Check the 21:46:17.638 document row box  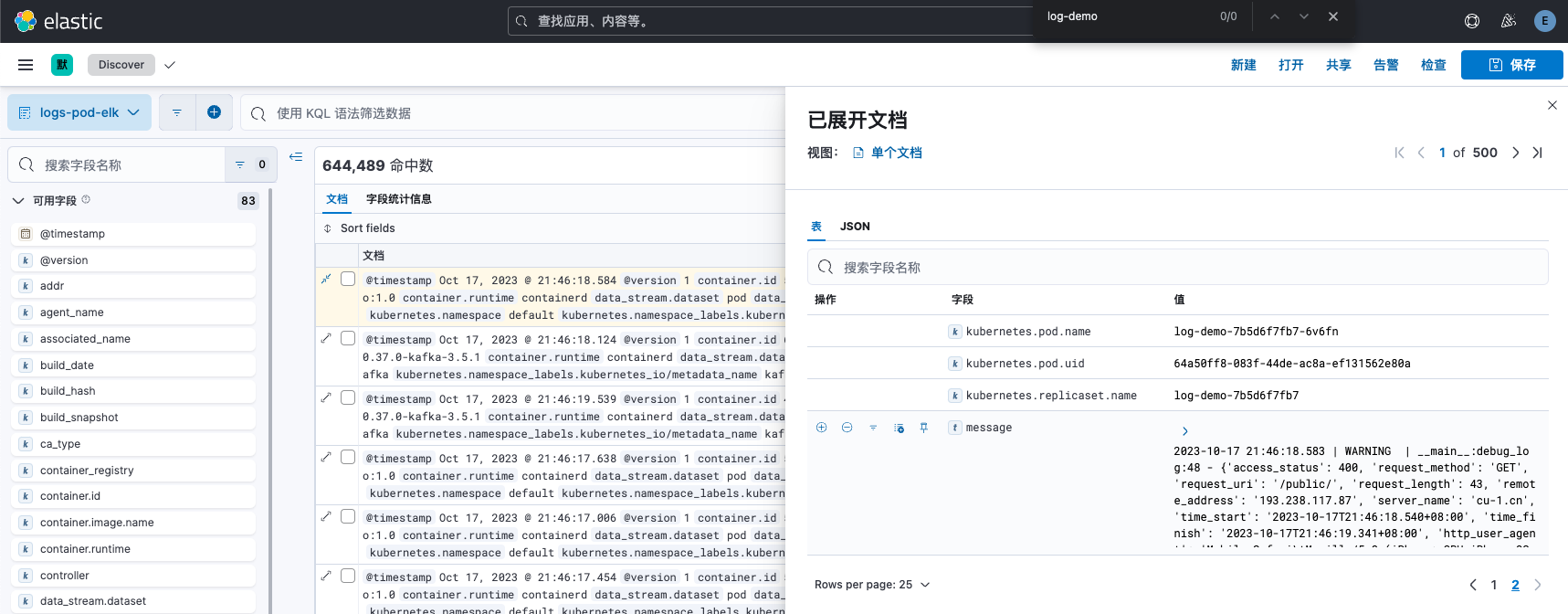[348, 458]
